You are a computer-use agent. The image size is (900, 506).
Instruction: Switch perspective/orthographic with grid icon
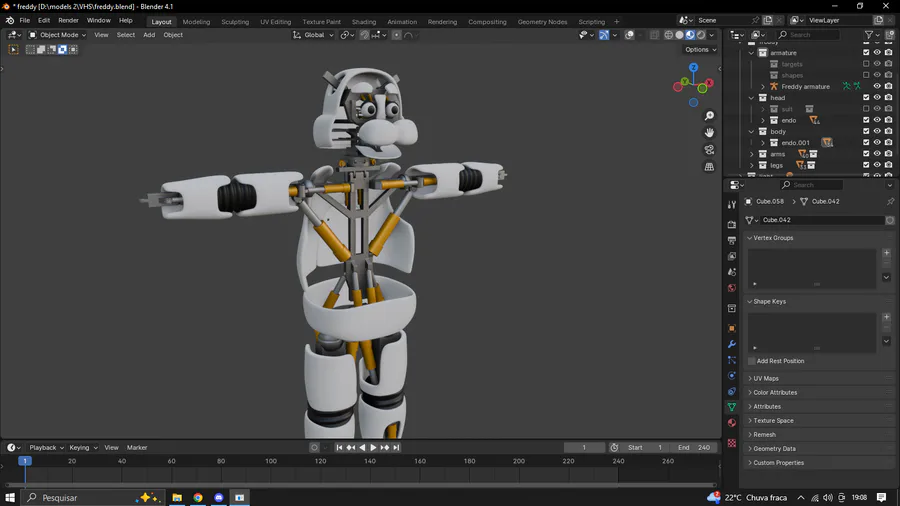709,166
